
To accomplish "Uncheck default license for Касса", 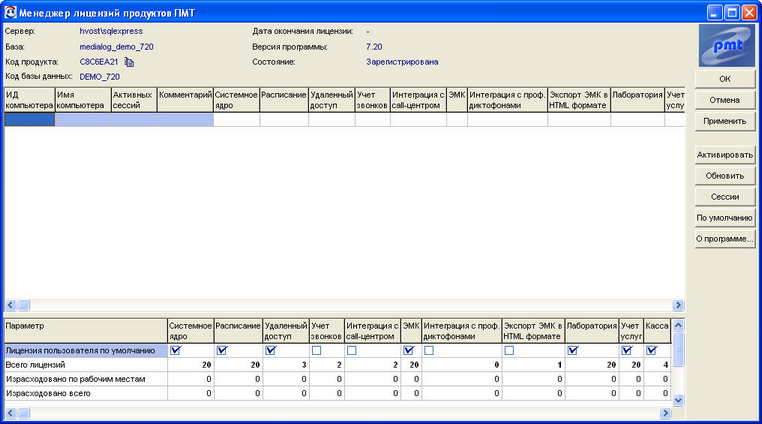I will (652, 350).
